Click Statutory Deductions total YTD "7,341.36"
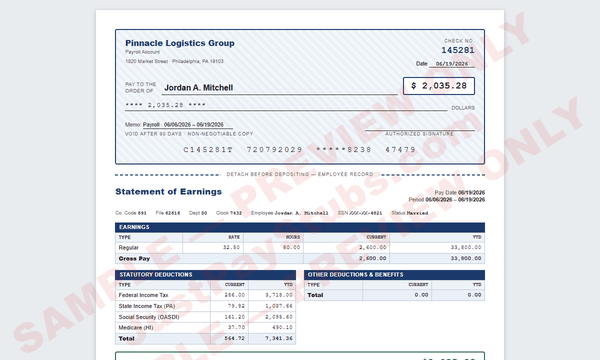Image resolution: width=600 pixels, height=360 pixels. point(279,339)
